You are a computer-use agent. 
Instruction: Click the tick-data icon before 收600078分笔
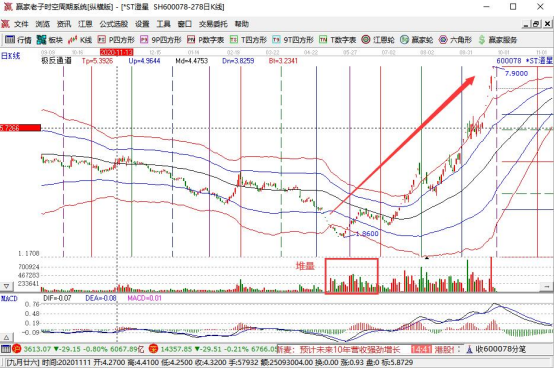[470, 350]
